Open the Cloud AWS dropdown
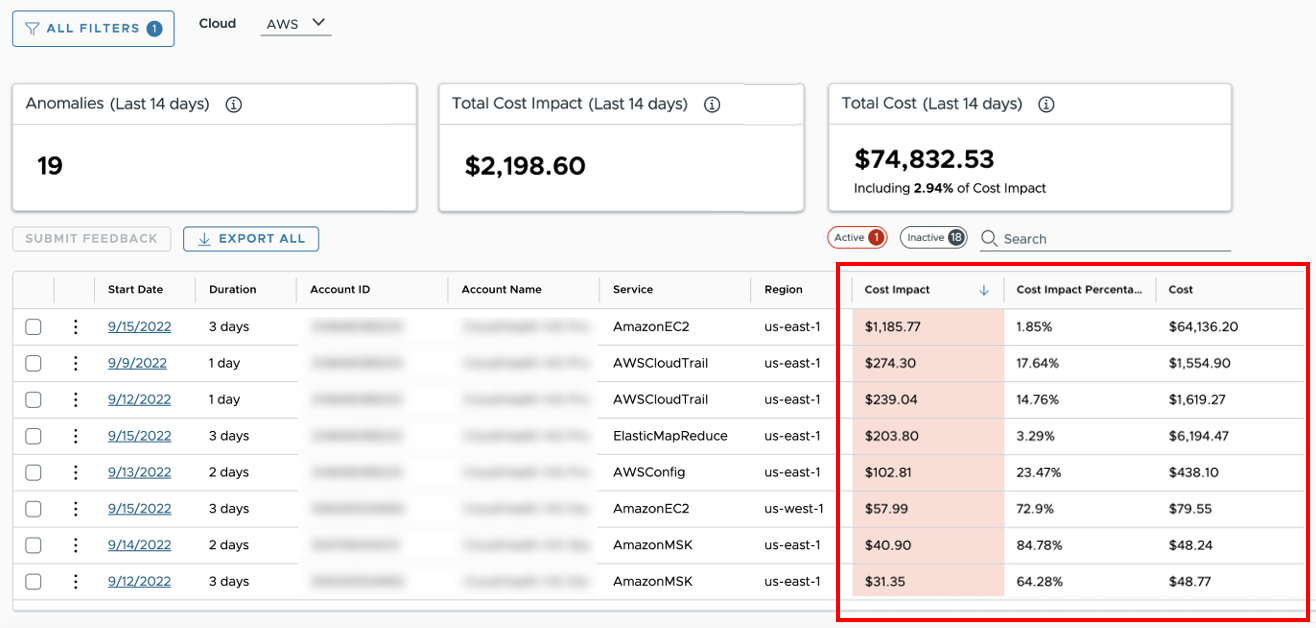 (295, 22)
